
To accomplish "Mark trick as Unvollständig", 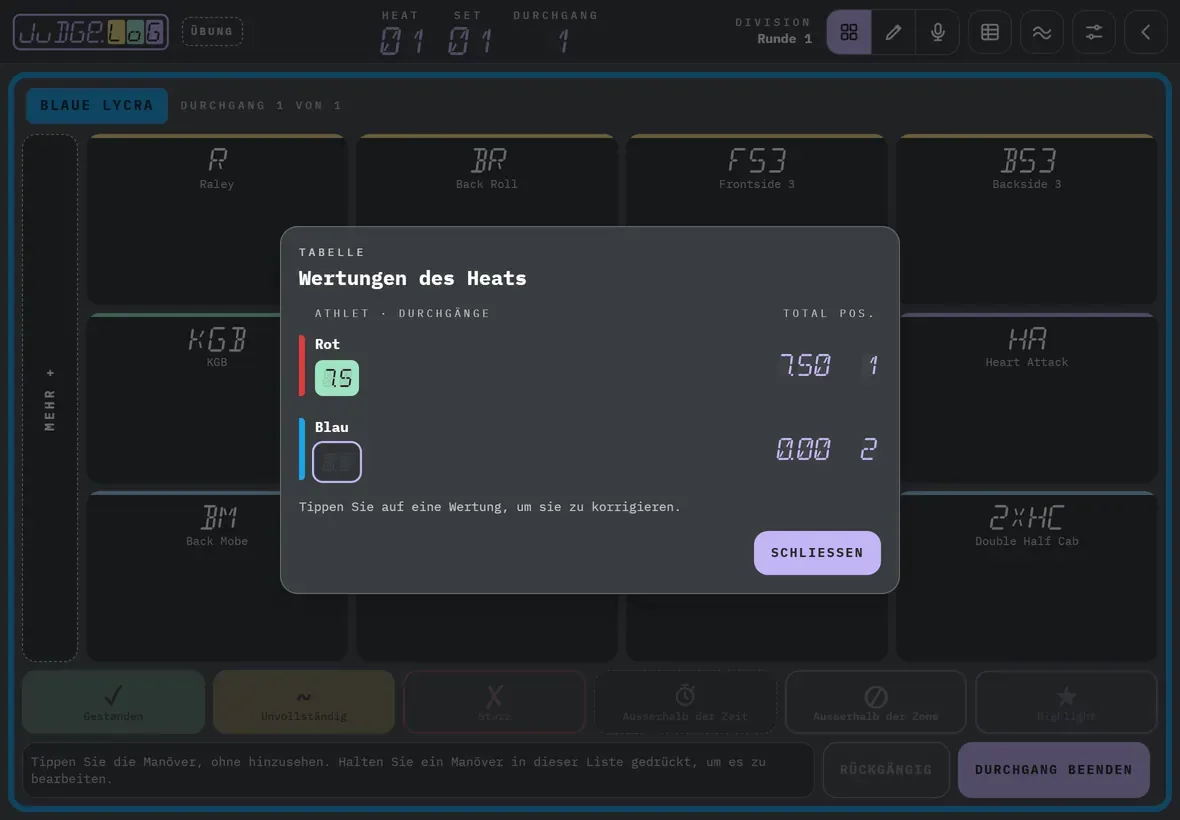I will 304,702.
